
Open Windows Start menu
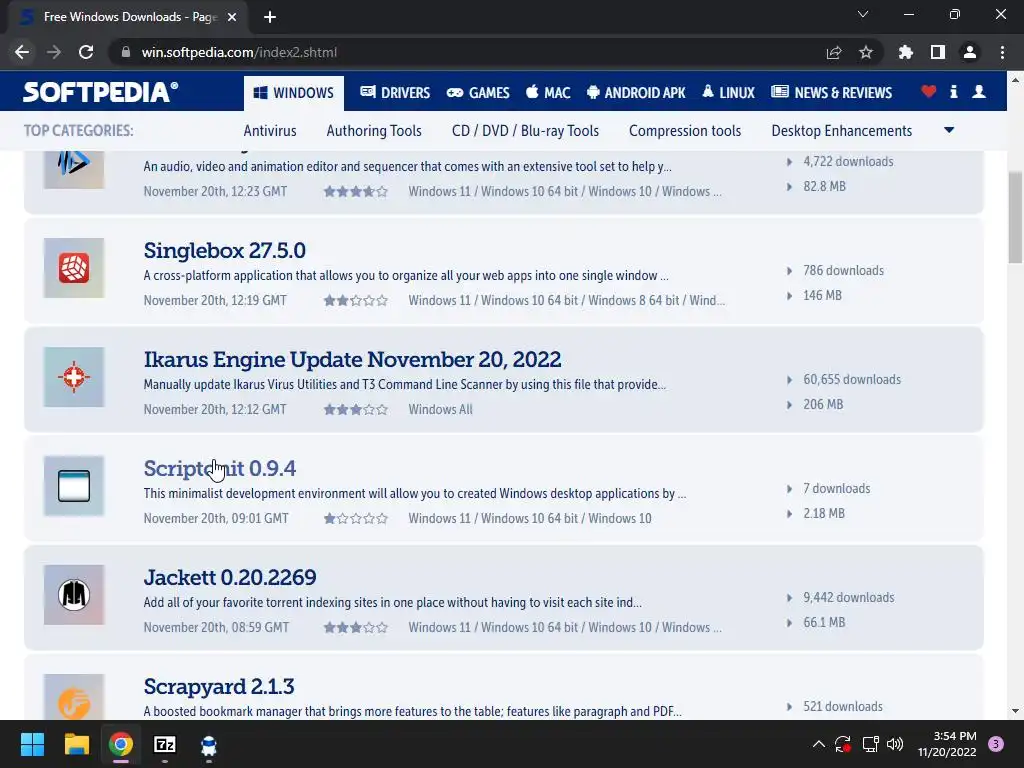pyautogui.click(x=32, y=744)
